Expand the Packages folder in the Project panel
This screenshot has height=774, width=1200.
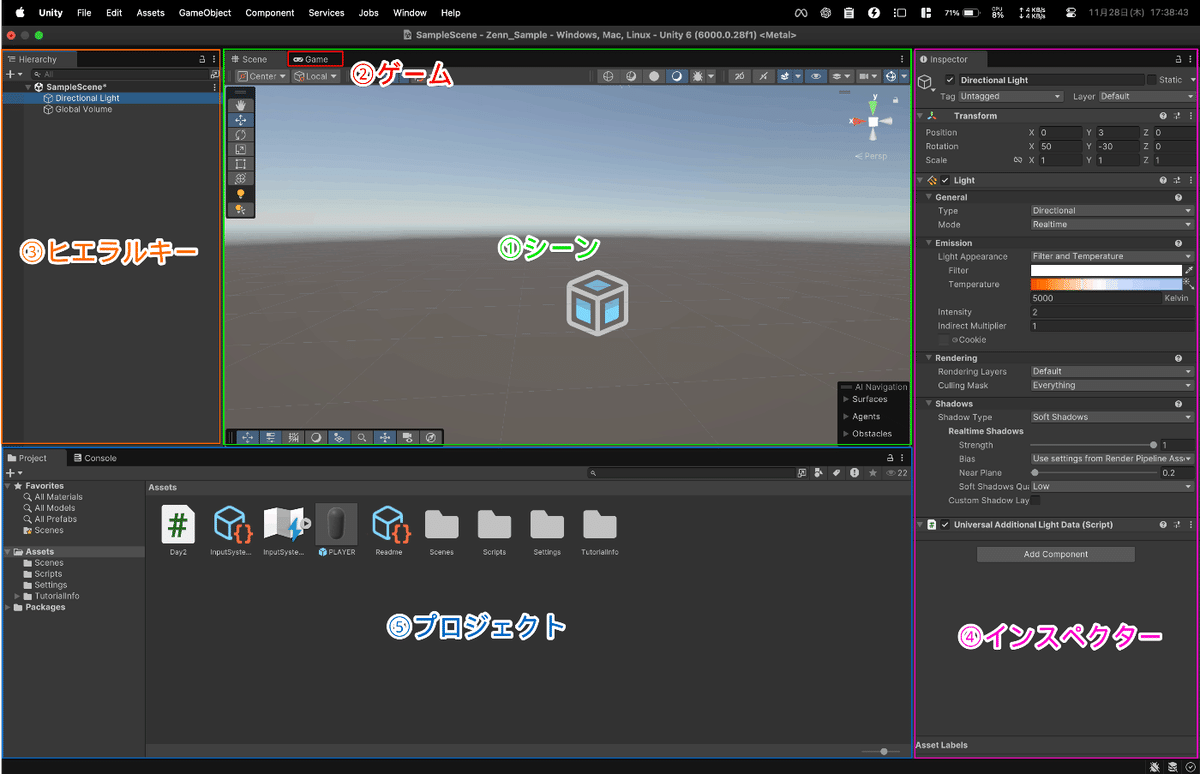(x=8, y=606)
